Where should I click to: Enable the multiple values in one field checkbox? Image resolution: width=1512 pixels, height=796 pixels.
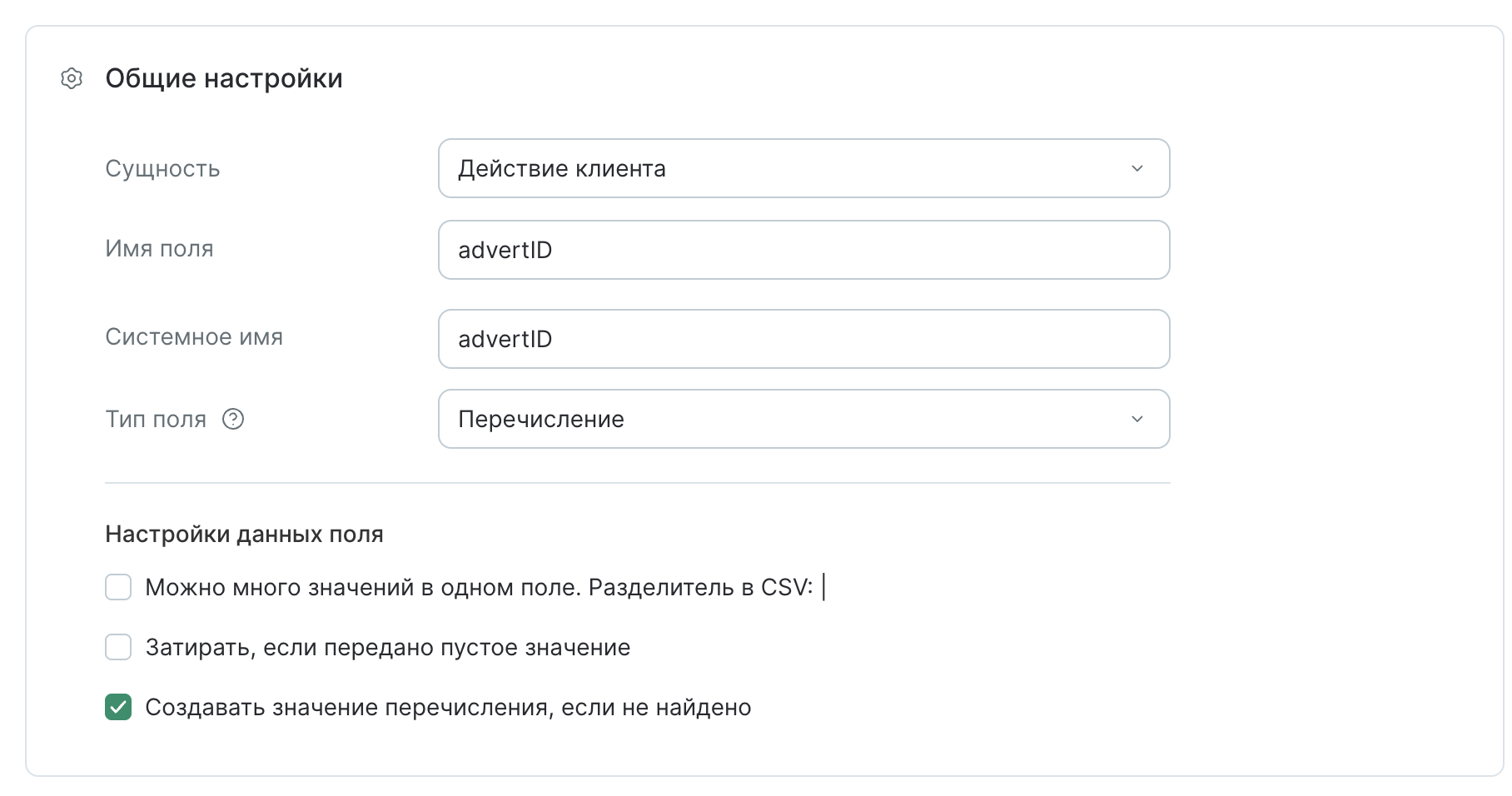pyautogui.click(x=118, y=587)
